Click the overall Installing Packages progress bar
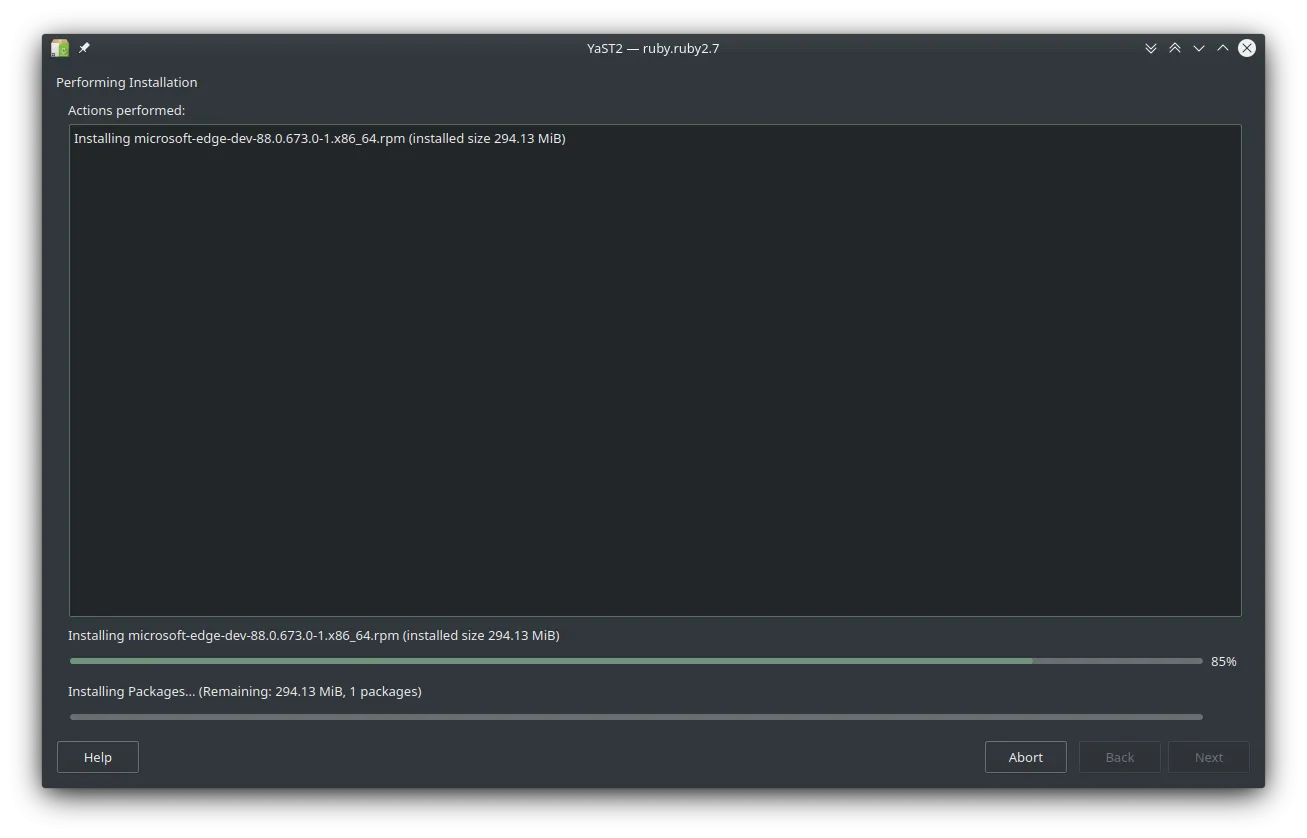Screen dimensions: 1307x838 pos(634,716)
